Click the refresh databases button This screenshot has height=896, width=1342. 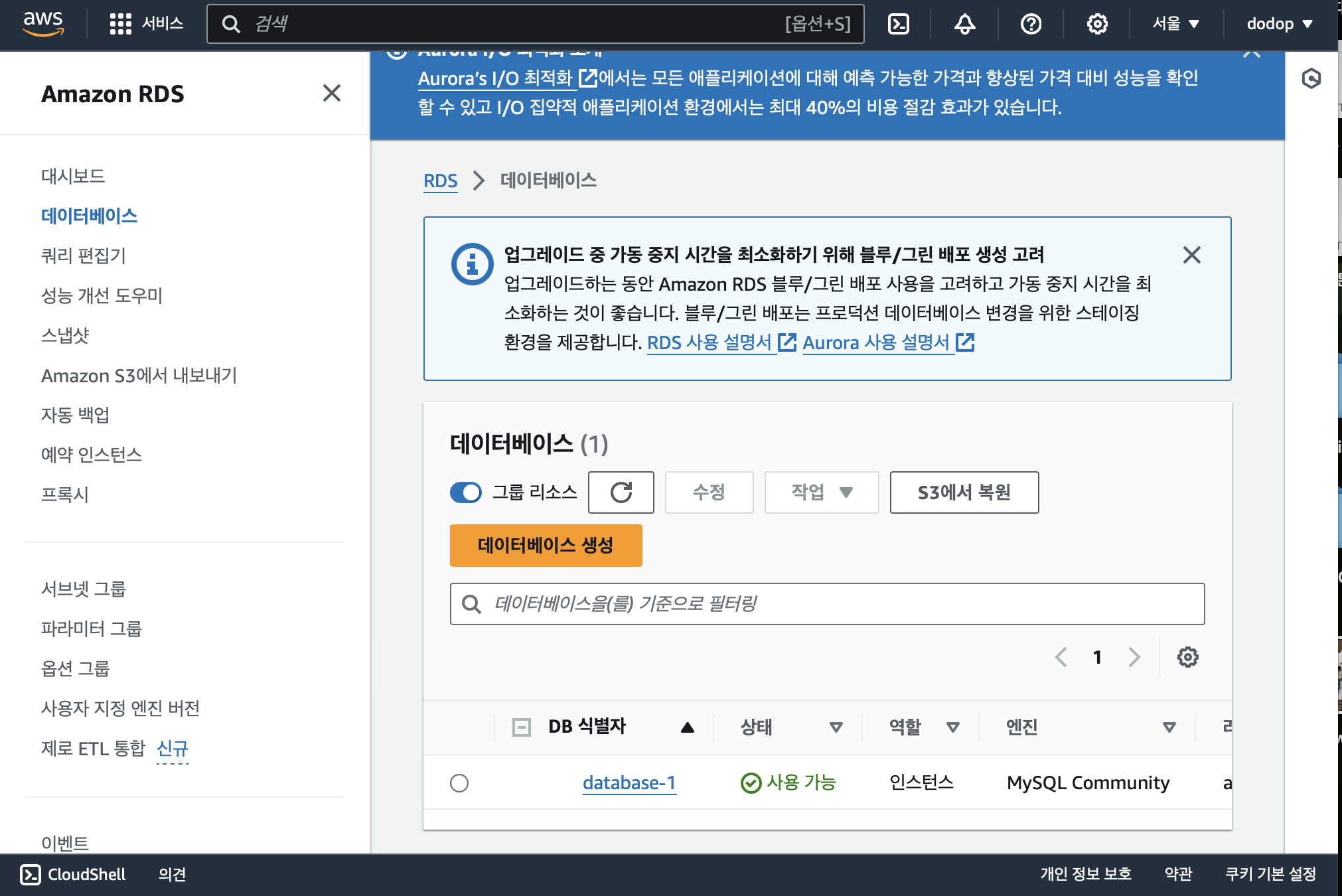coord(621,492)
